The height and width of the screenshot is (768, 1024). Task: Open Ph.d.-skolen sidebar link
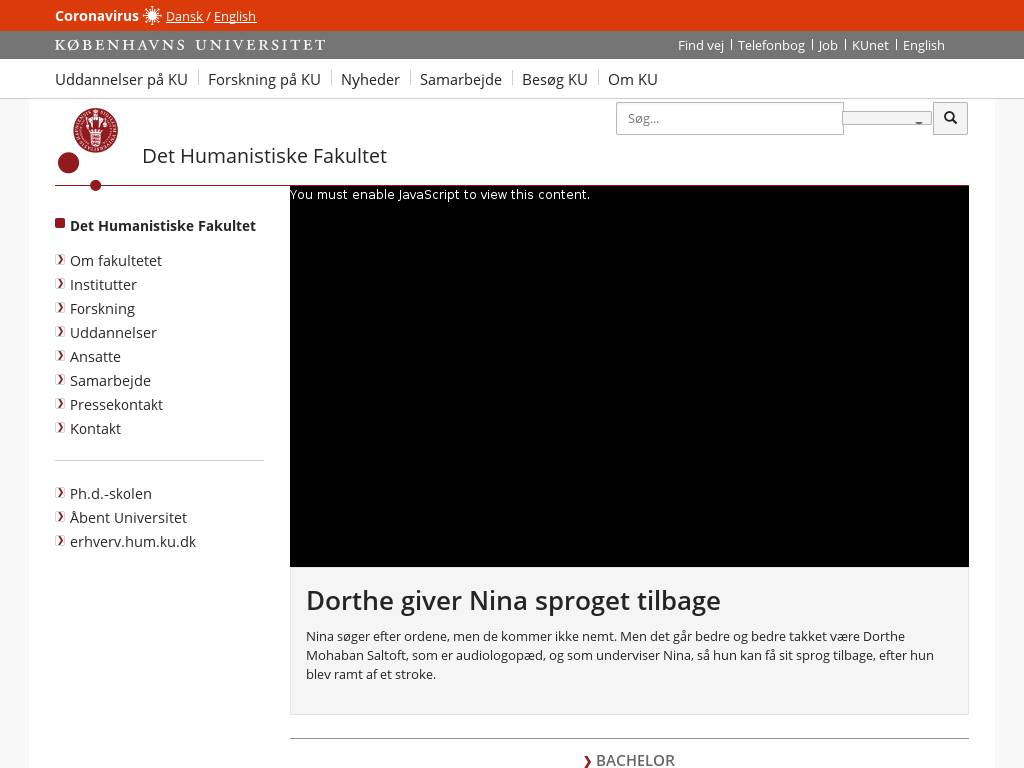point(110,493)
